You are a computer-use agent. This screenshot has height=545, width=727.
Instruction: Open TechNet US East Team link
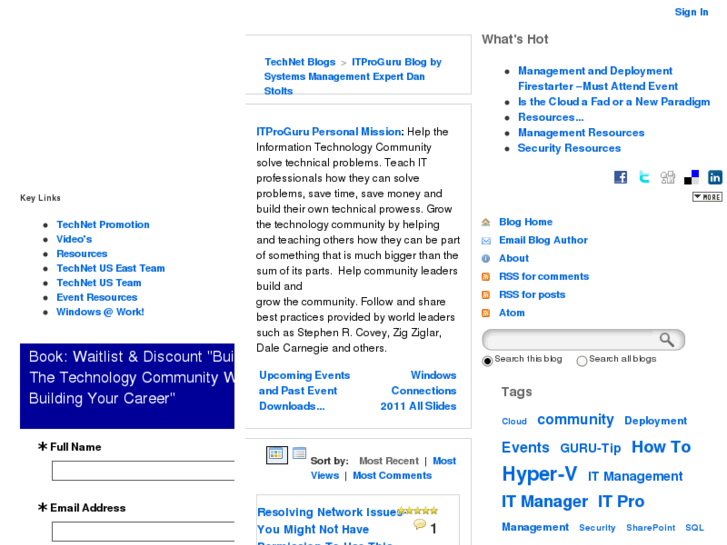tap(110, 268)
